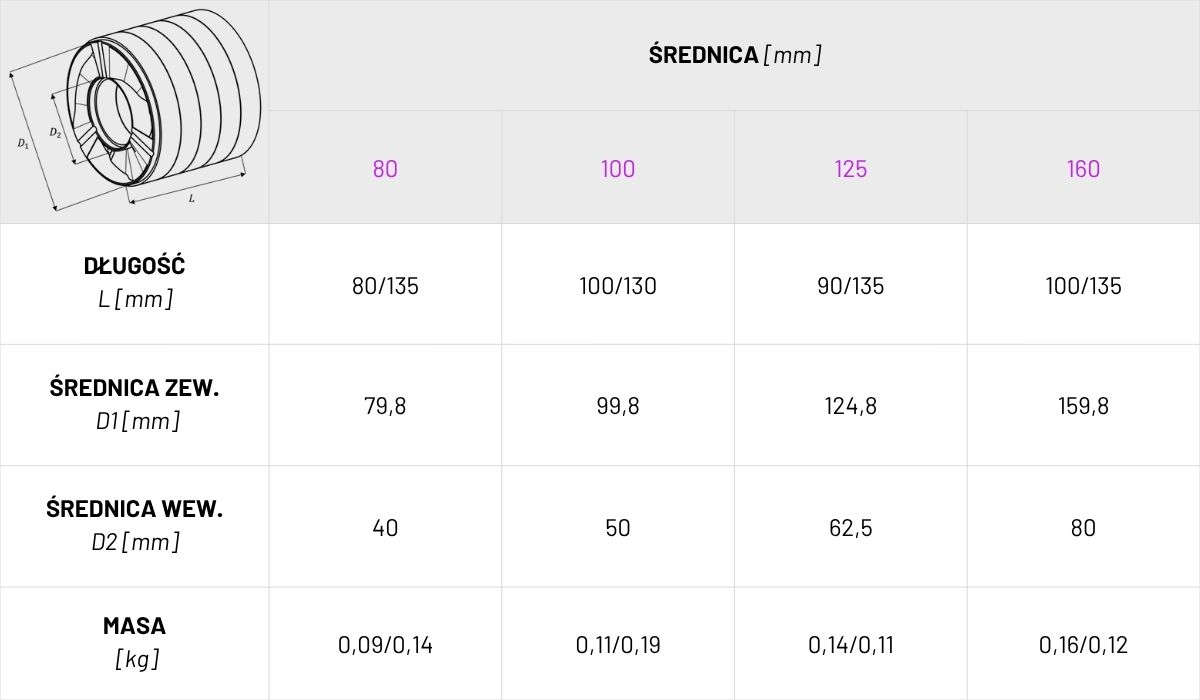
Task: Click the 124,8 outer diameter value
Action: (851, 407)
